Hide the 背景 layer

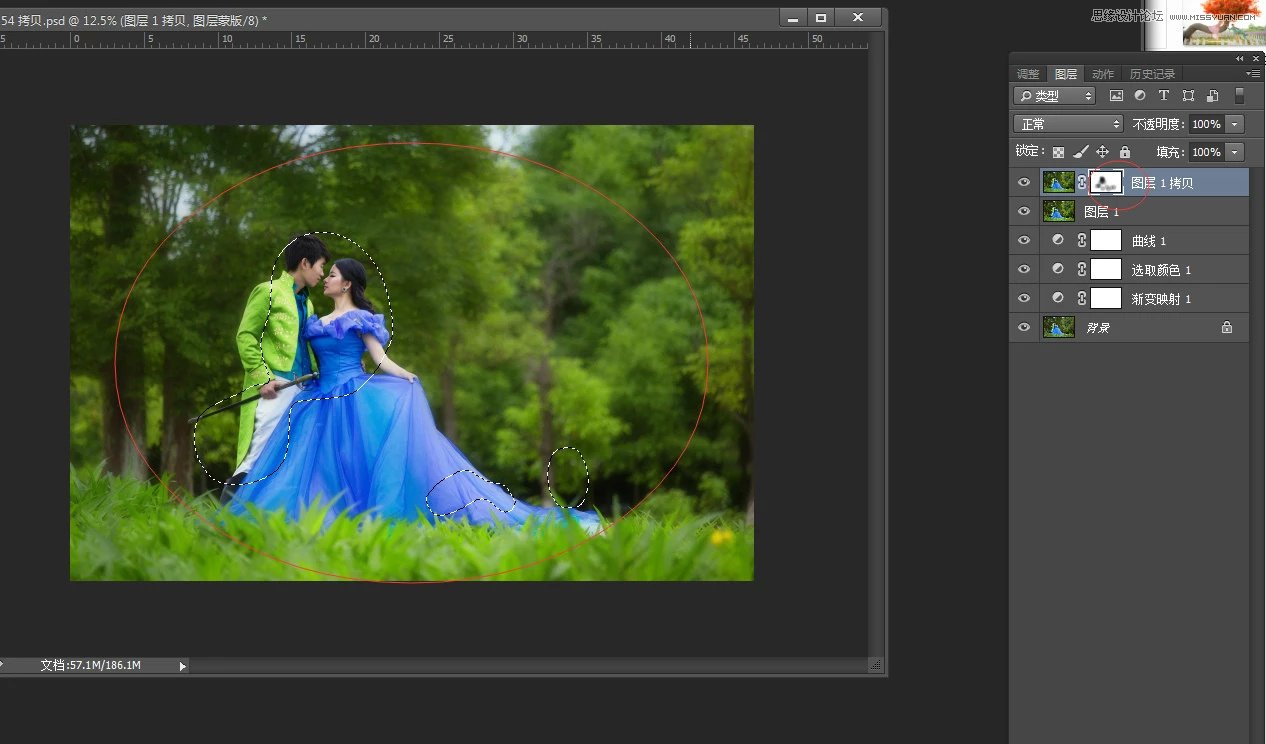[x=1023, y=328]
